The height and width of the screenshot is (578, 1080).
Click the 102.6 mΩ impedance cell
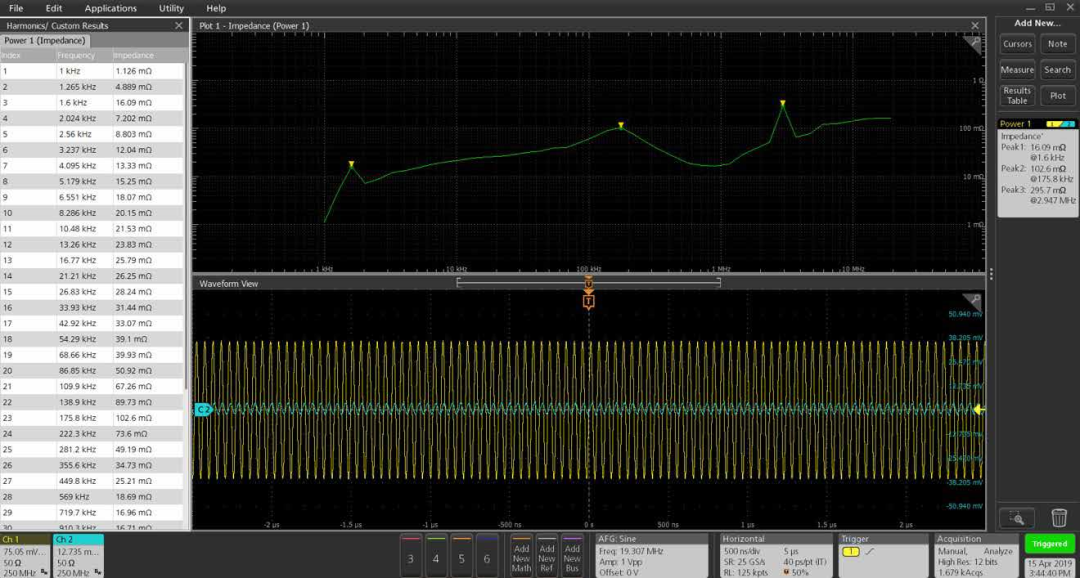[132, 418]
